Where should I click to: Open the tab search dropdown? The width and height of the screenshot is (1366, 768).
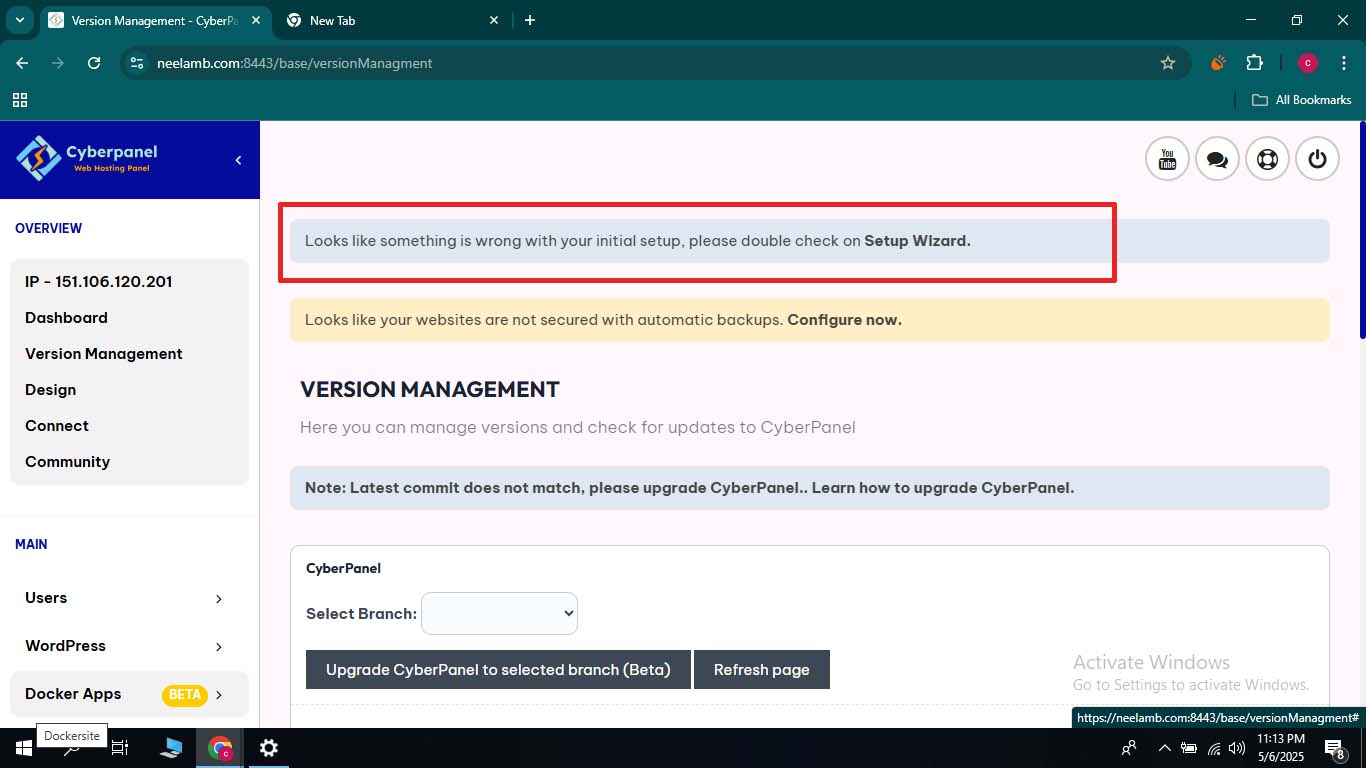point(19,20)
